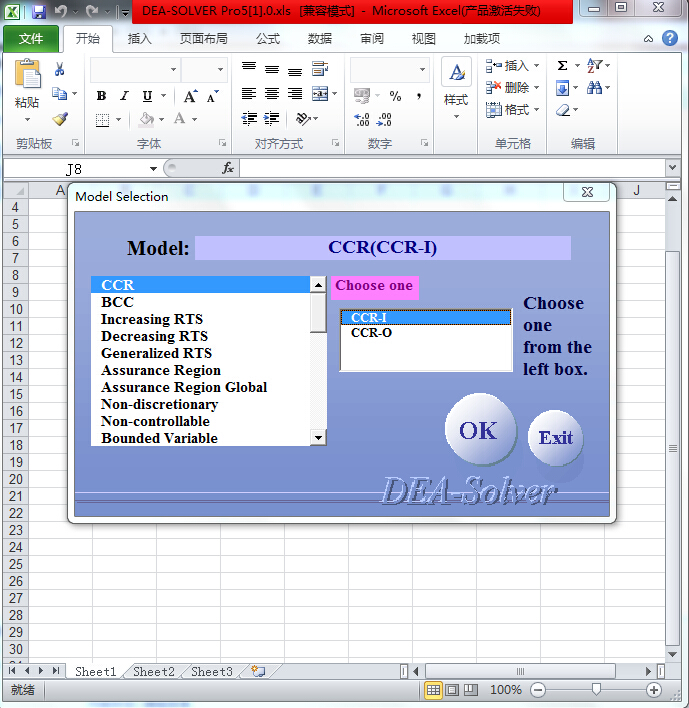
Task: Click the Cut scissors icon
Action: point(59,69)
